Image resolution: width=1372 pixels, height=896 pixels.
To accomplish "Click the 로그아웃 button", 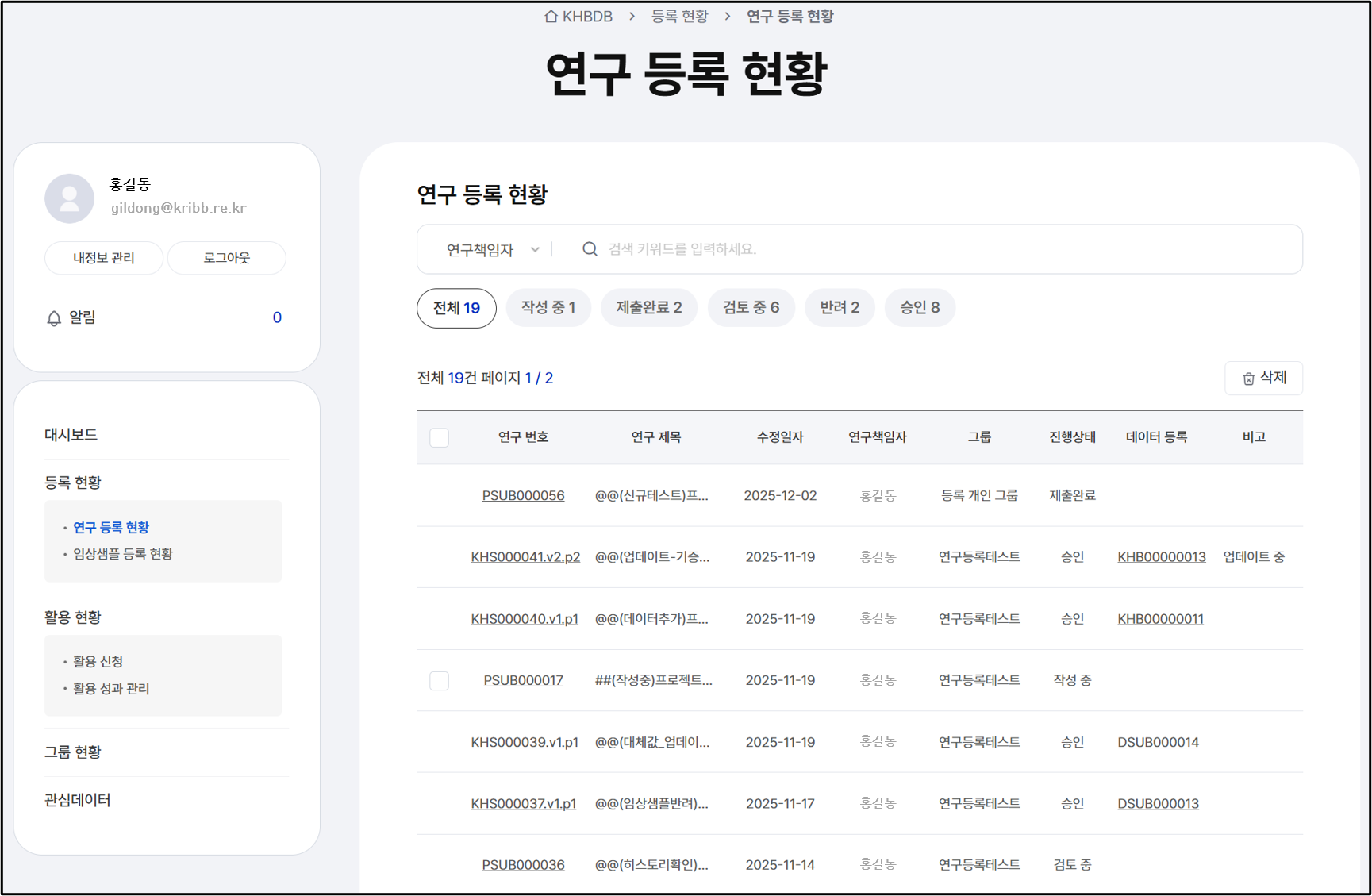I will (x=227, y=258).
